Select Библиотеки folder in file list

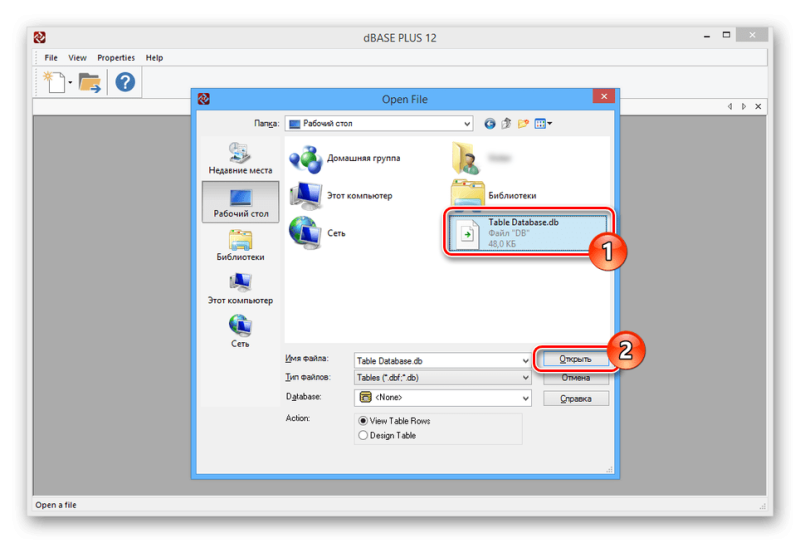(x=494, y=193)
